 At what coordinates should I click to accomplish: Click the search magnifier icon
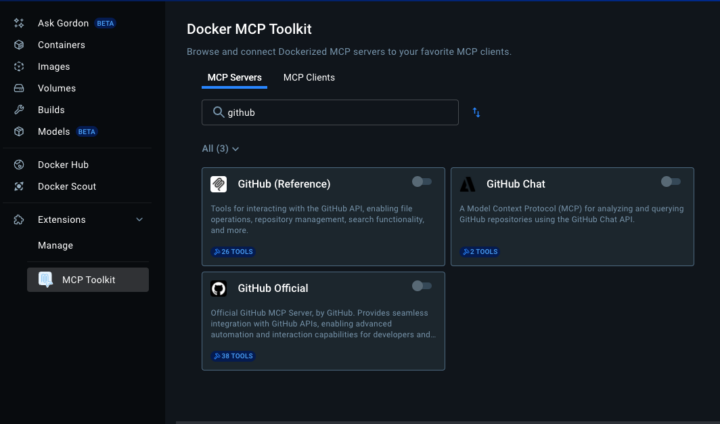pos(218,112)
